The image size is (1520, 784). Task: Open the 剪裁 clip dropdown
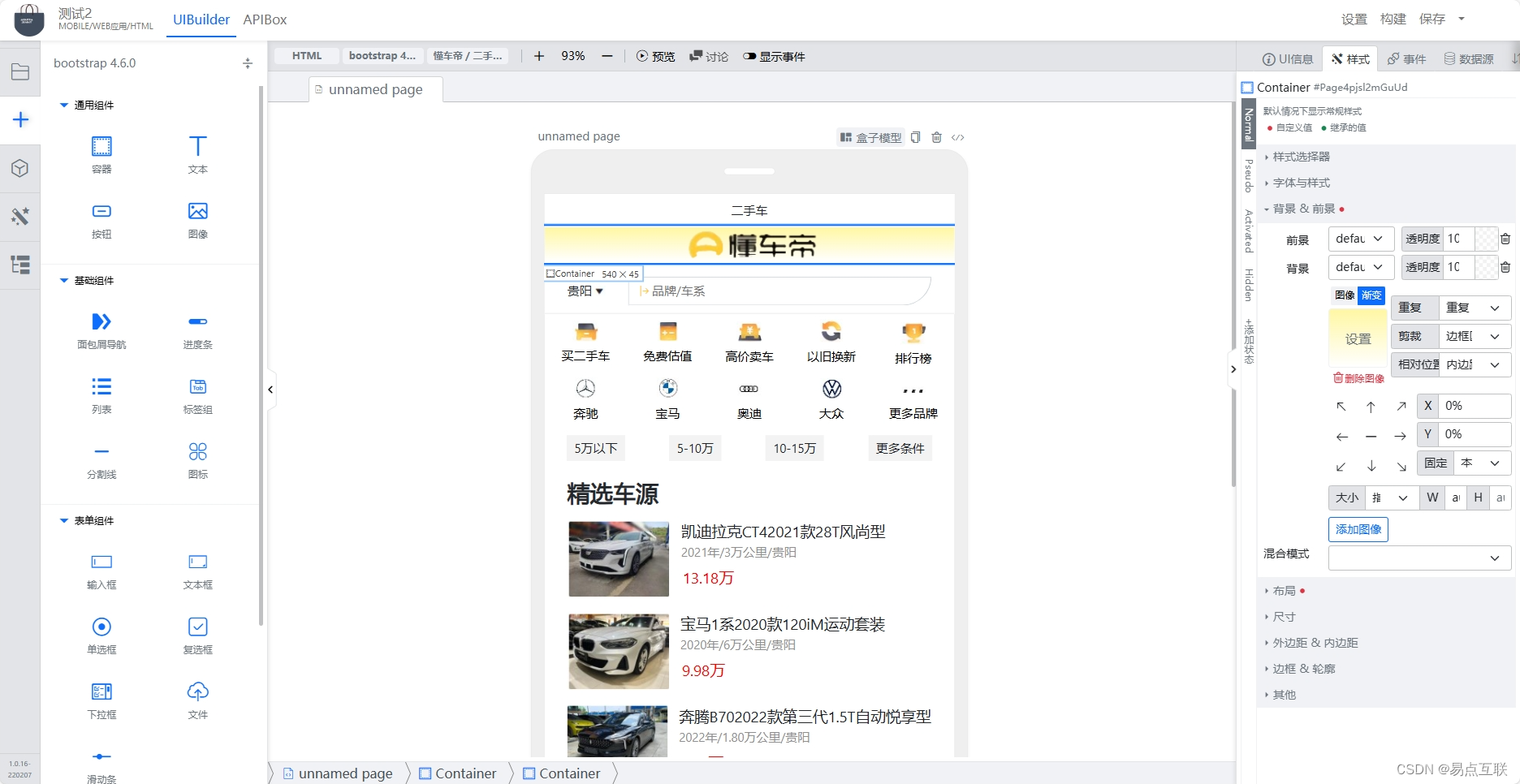[x=1475, y=336]
